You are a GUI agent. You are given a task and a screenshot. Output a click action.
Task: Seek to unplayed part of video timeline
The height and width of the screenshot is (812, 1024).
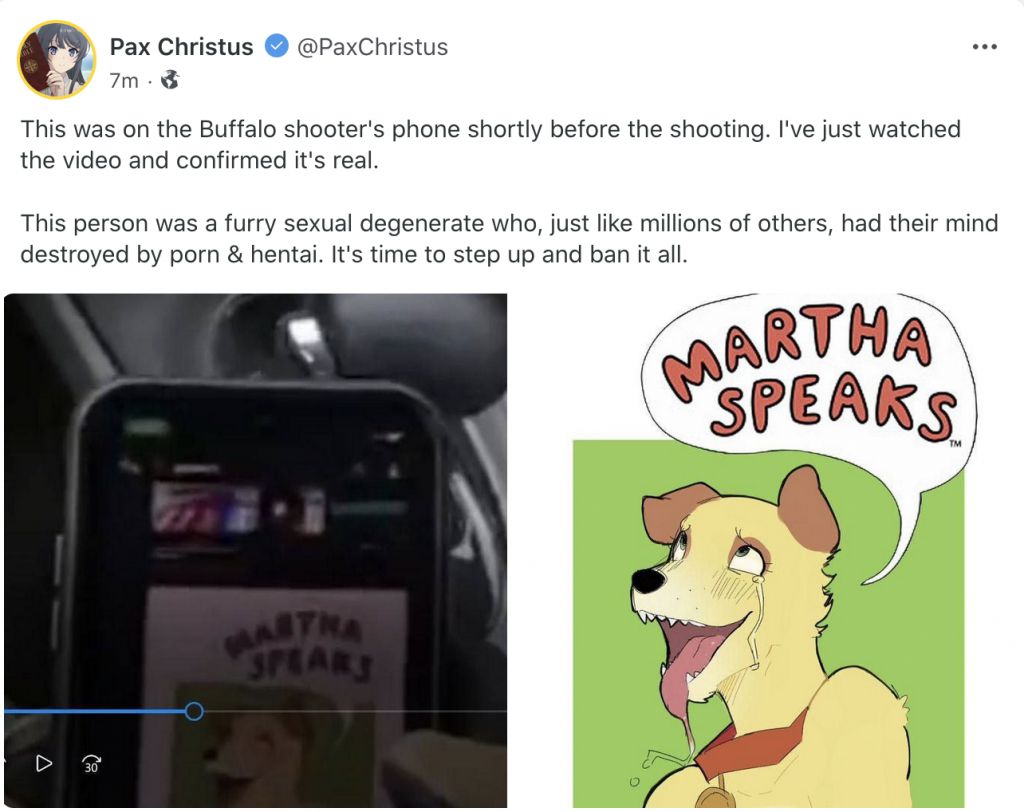pos(355,711)
